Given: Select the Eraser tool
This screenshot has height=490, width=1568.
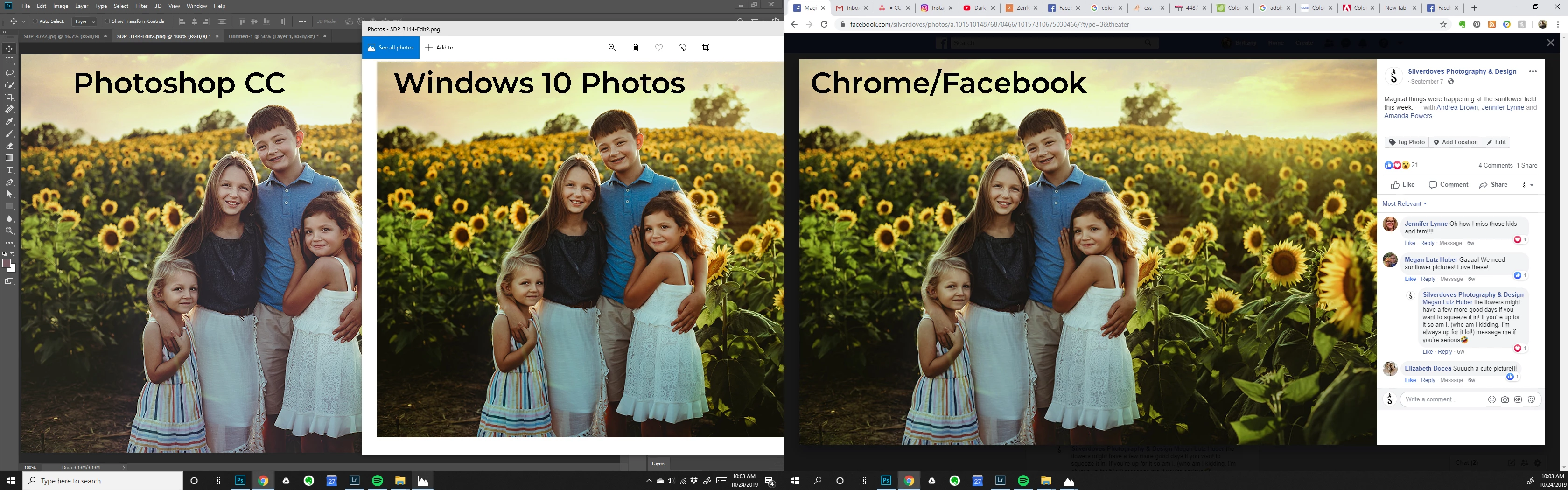Looking at the screenshot, I should pos(9,146).
